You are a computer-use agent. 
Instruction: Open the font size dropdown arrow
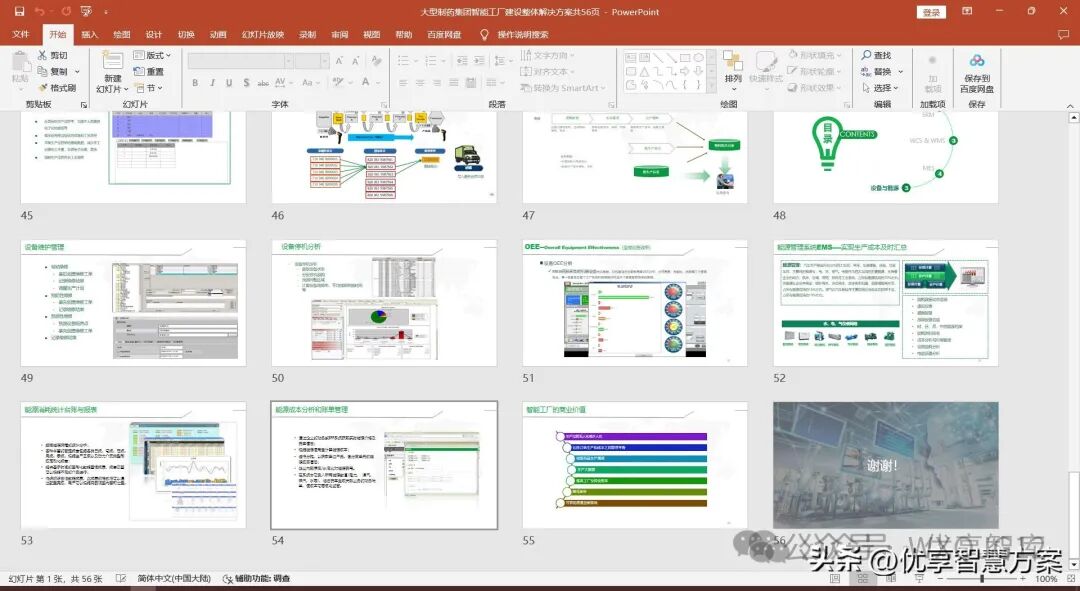pos(324,61)
